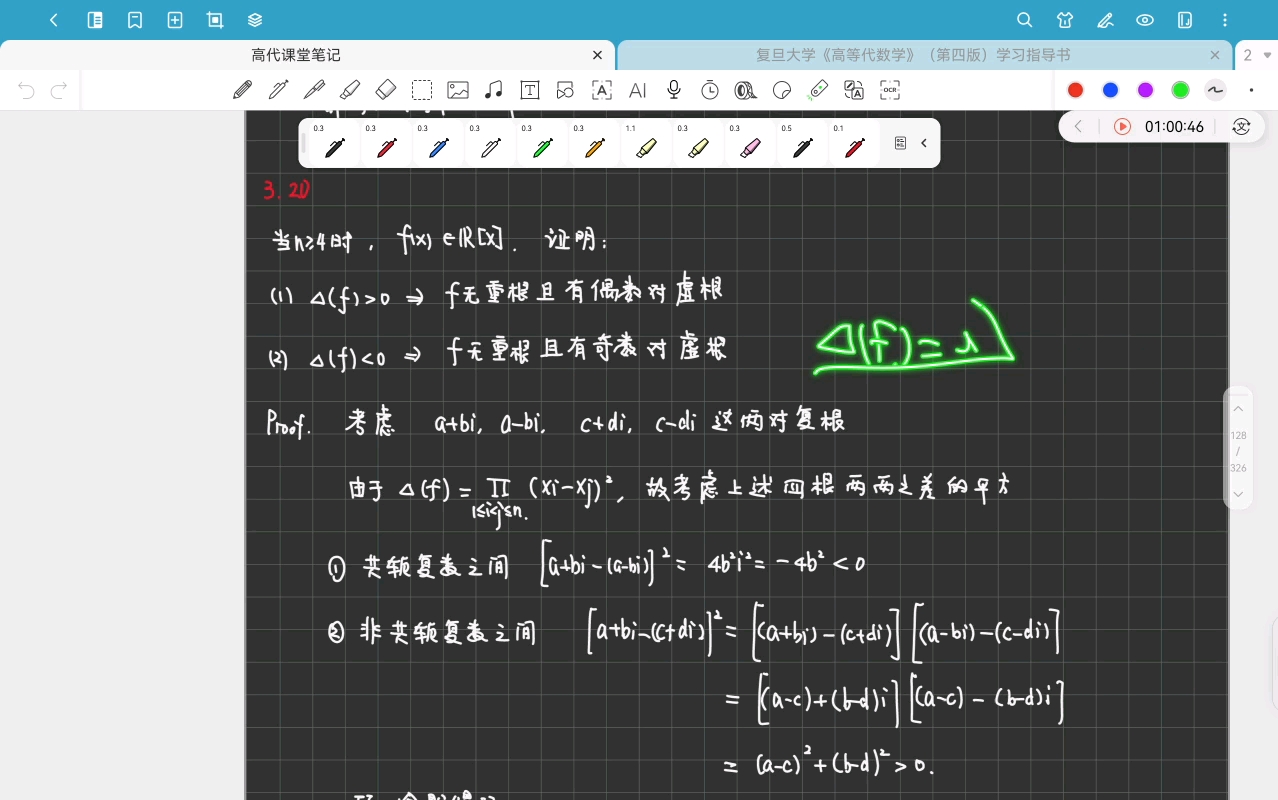Viewport: 1278px width, 800px height.
Task: Pick the red 0.1 pen preset
Action: tap(855, 143)
